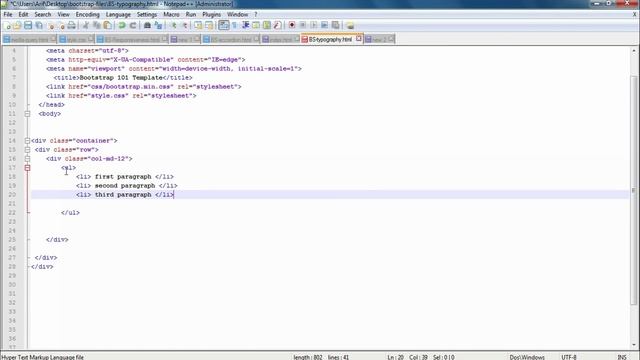The width and height of the screenshot is (640, 360).
Task: Open a file using the Open folder icon
Action: [17, 25]
